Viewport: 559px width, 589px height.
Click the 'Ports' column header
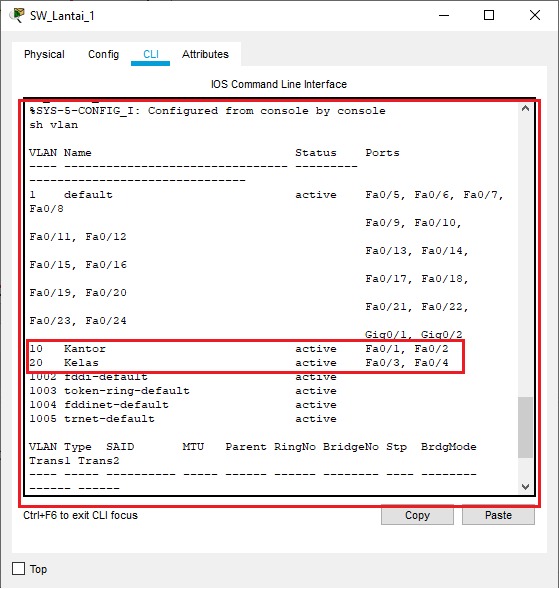click(x=382, y=153)
